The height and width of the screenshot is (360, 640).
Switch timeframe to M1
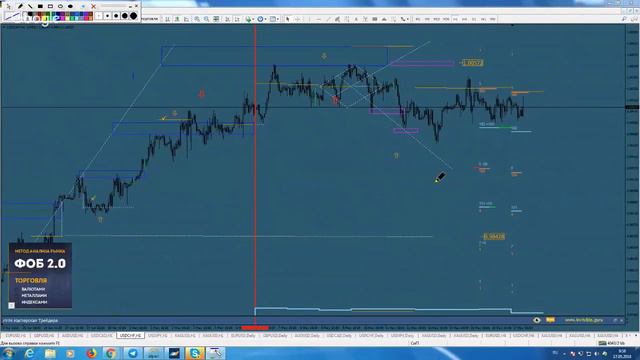418,19
